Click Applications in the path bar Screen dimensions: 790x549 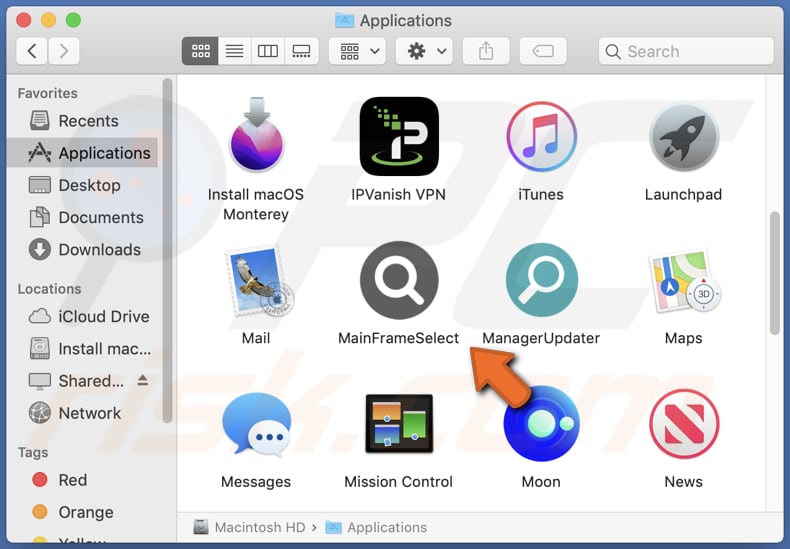(x=376, y=527)
